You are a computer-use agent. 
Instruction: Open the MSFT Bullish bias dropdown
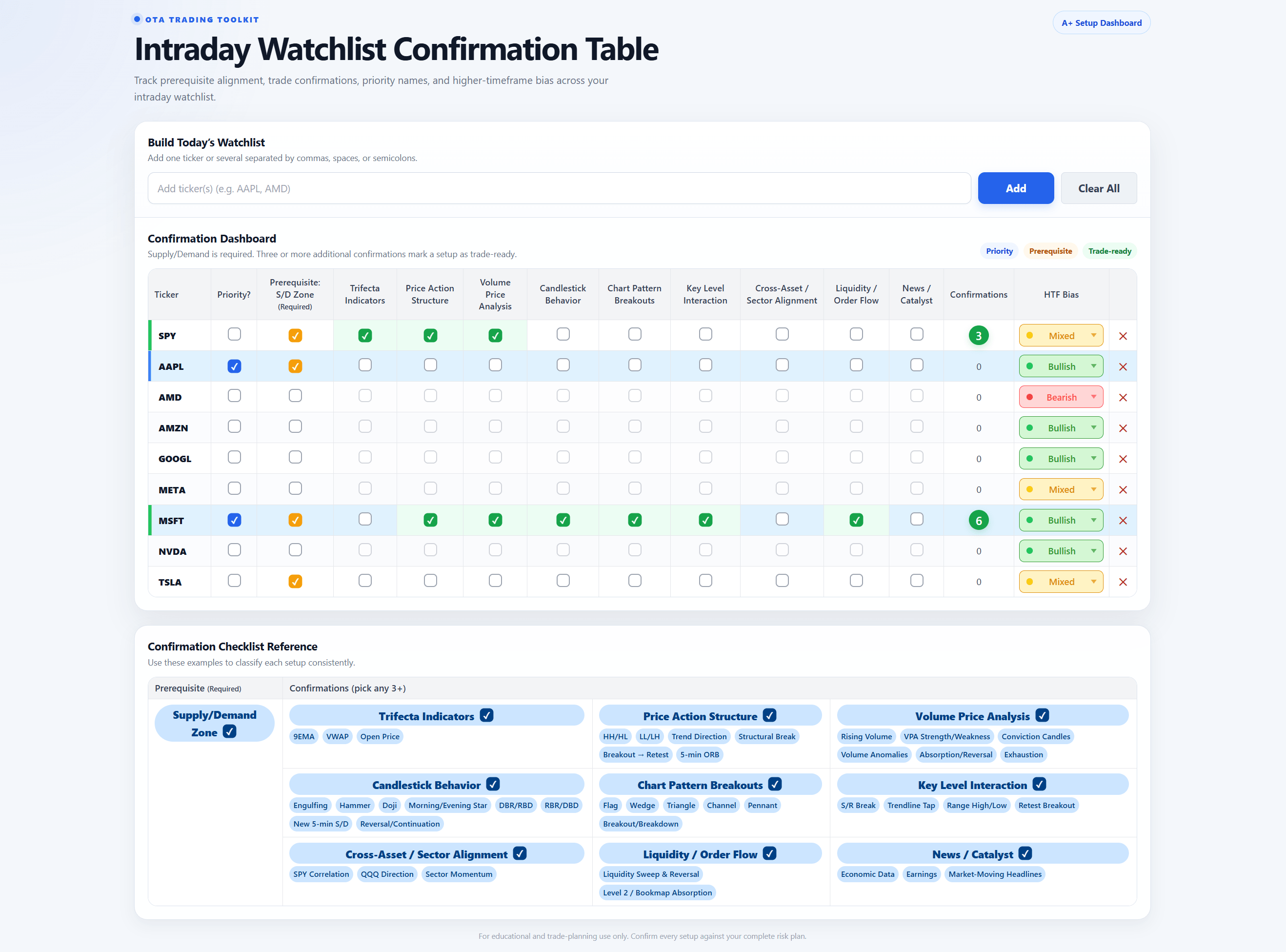[1061, 520]
